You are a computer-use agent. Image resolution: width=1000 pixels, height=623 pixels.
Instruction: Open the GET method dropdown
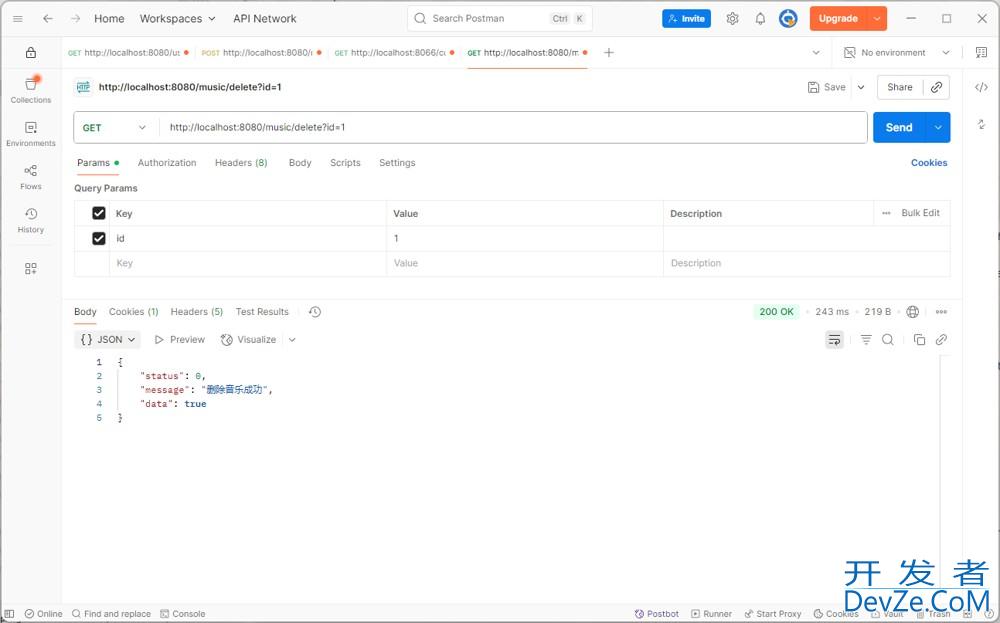pyautogui.click(x=115, y=128)
